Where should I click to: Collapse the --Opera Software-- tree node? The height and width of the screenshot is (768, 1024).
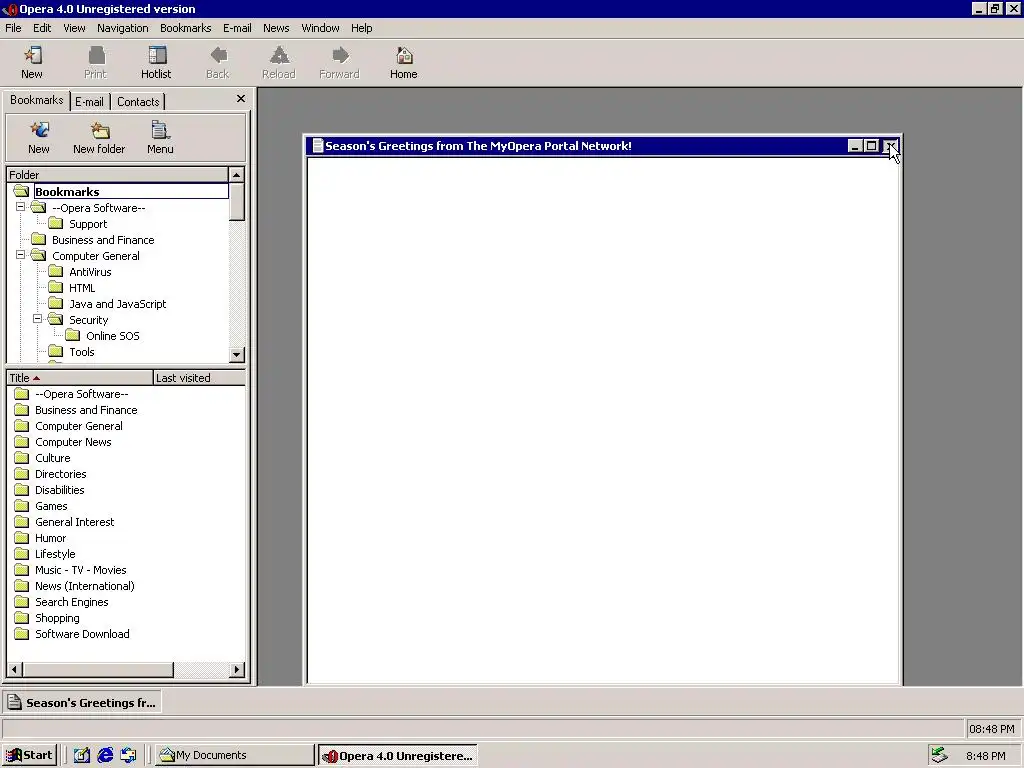pyautogui.click(x=20, y=207)
